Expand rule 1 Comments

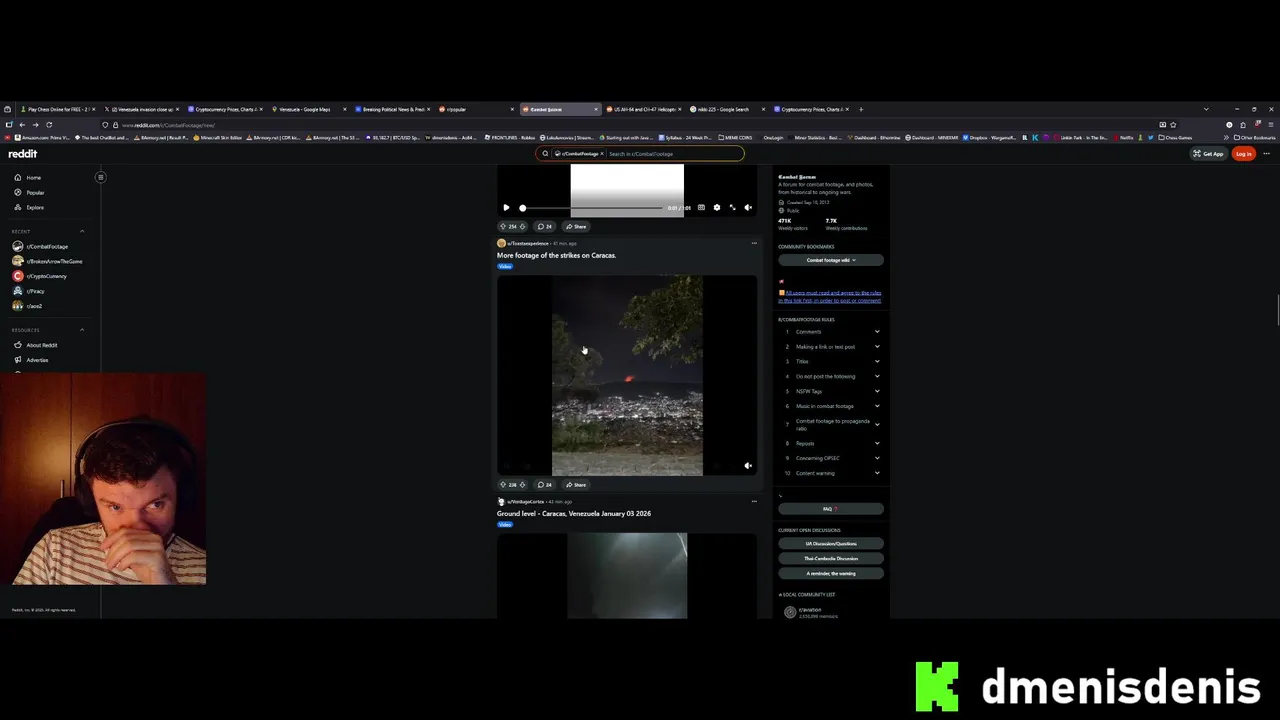pyautogui.click(x=830, y=332)
